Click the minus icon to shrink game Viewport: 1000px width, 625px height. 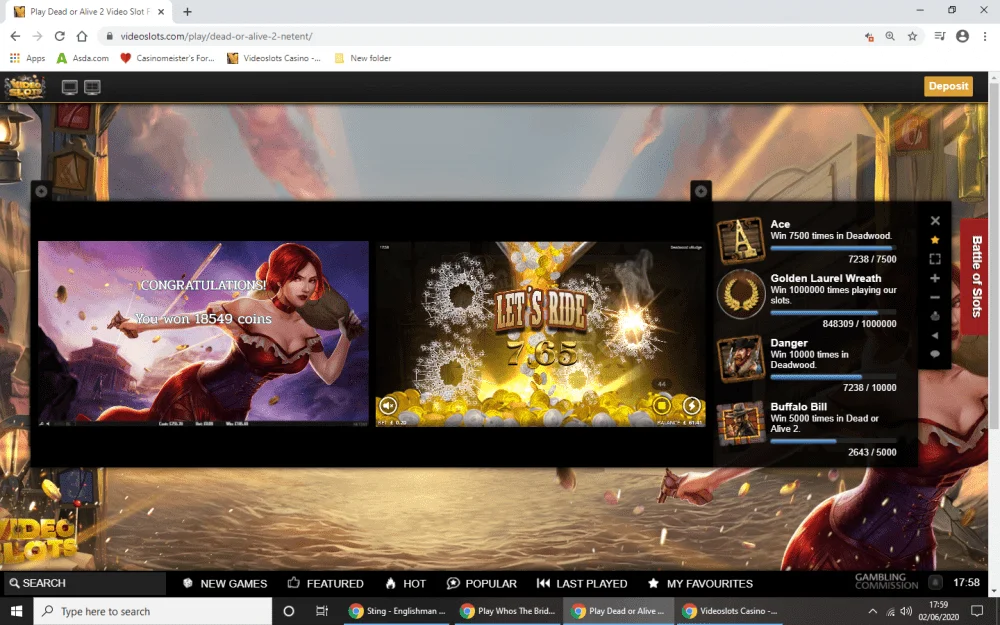(935, 297)
